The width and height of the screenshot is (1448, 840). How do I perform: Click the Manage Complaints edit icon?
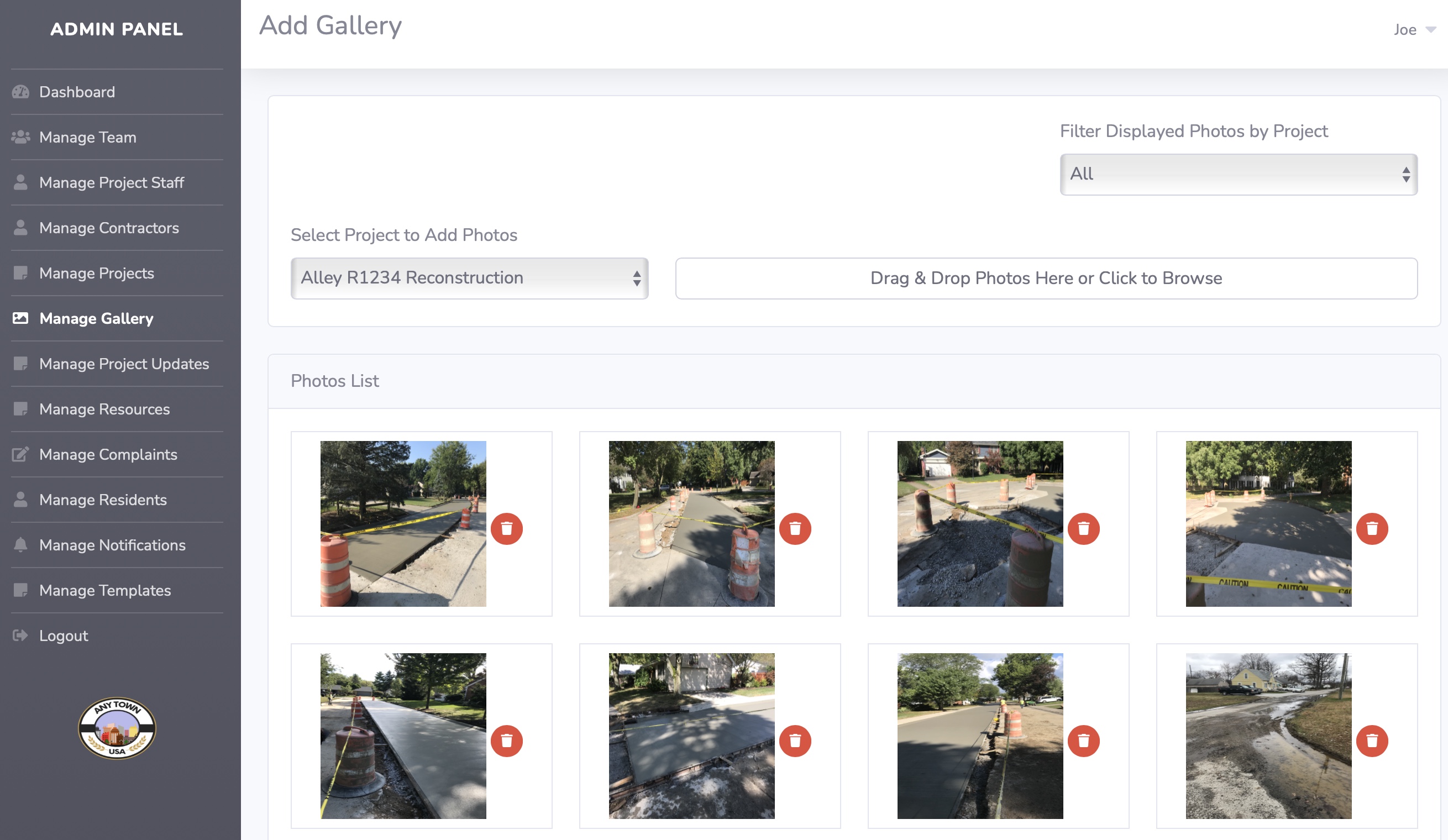click(20, 454)
